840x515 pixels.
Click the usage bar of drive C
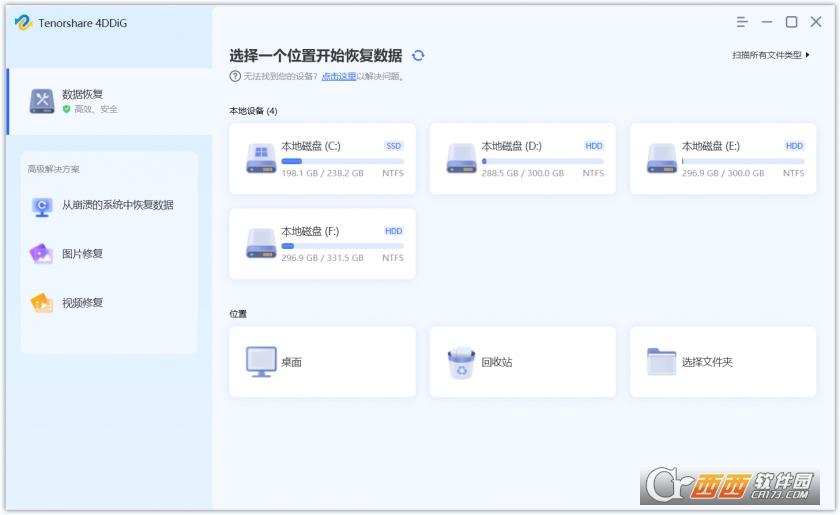tap(342, 161)
